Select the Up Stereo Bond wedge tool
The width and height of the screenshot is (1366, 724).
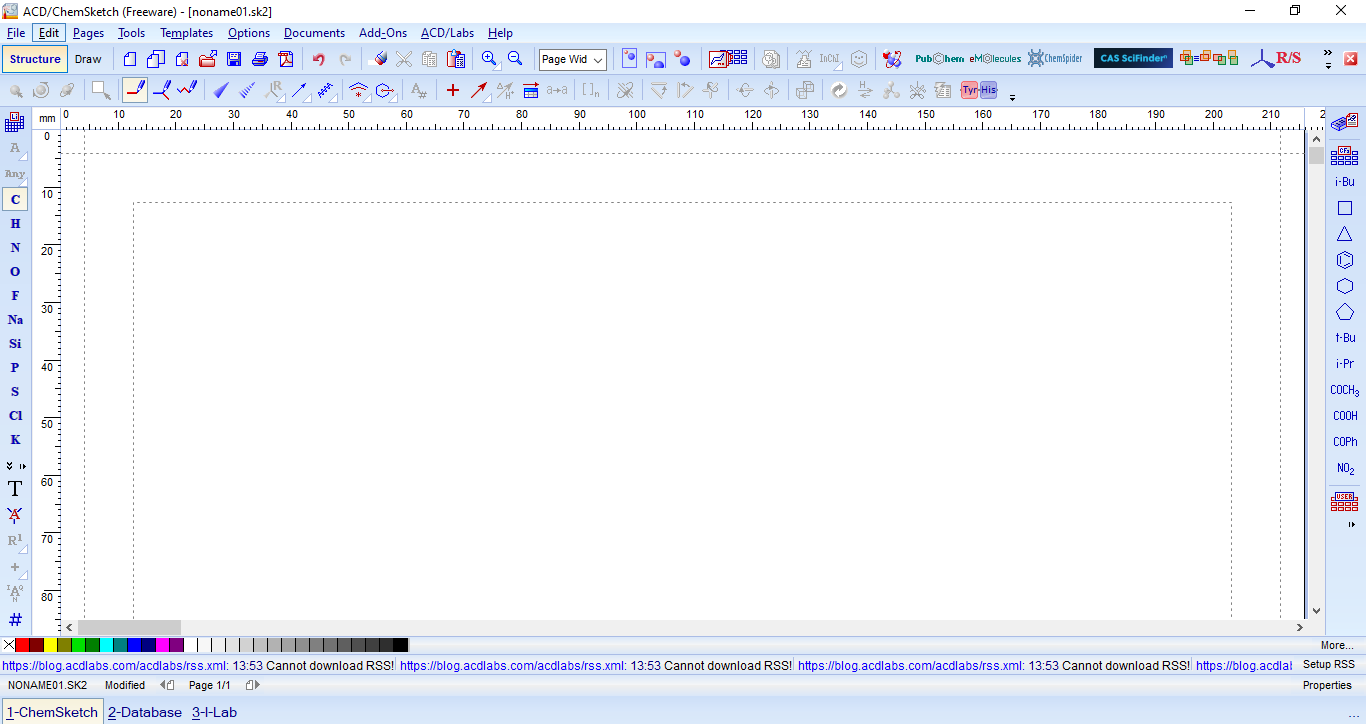tap(221, 90)
